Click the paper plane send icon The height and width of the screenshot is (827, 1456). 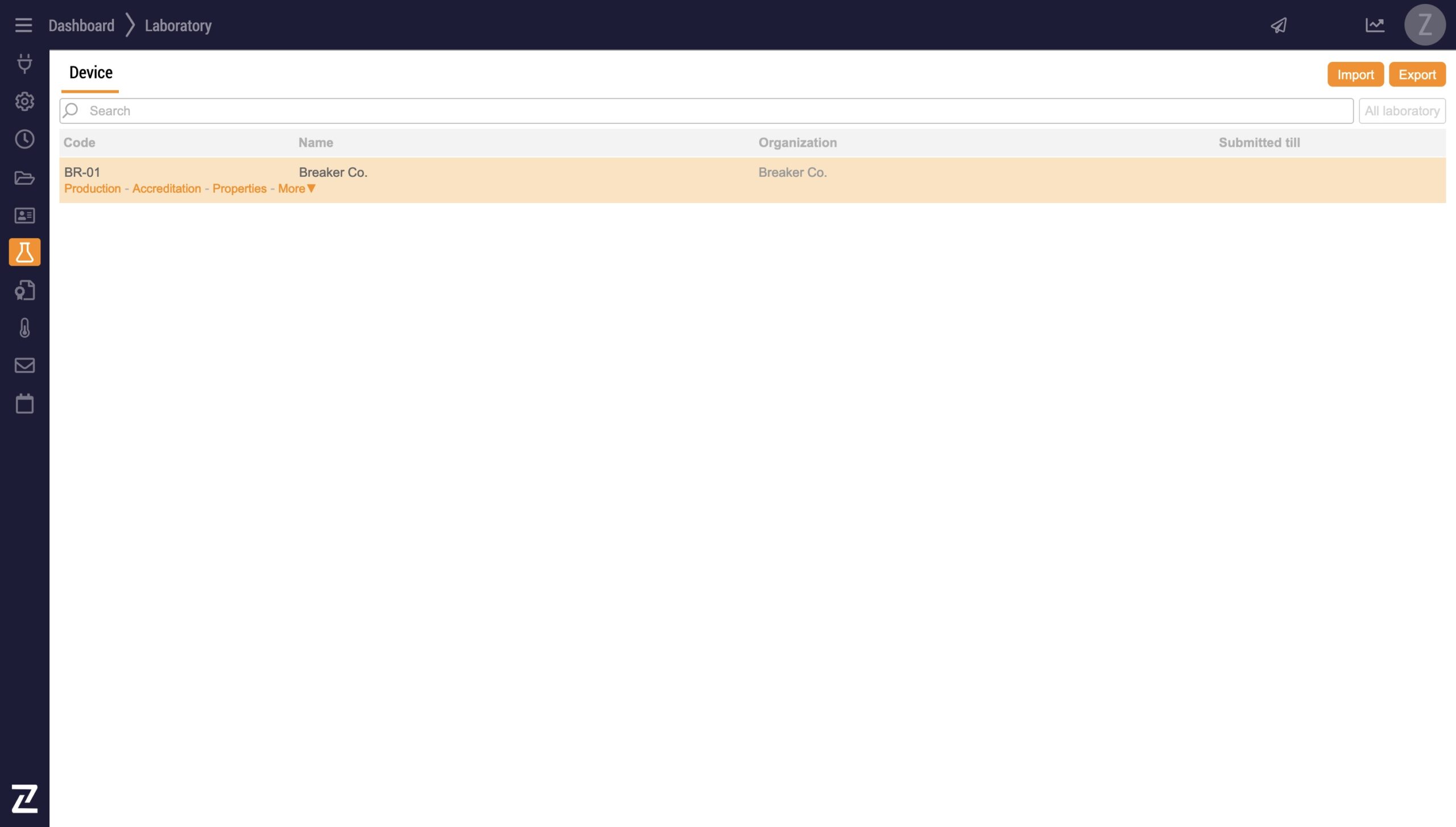pos(1279,26)
